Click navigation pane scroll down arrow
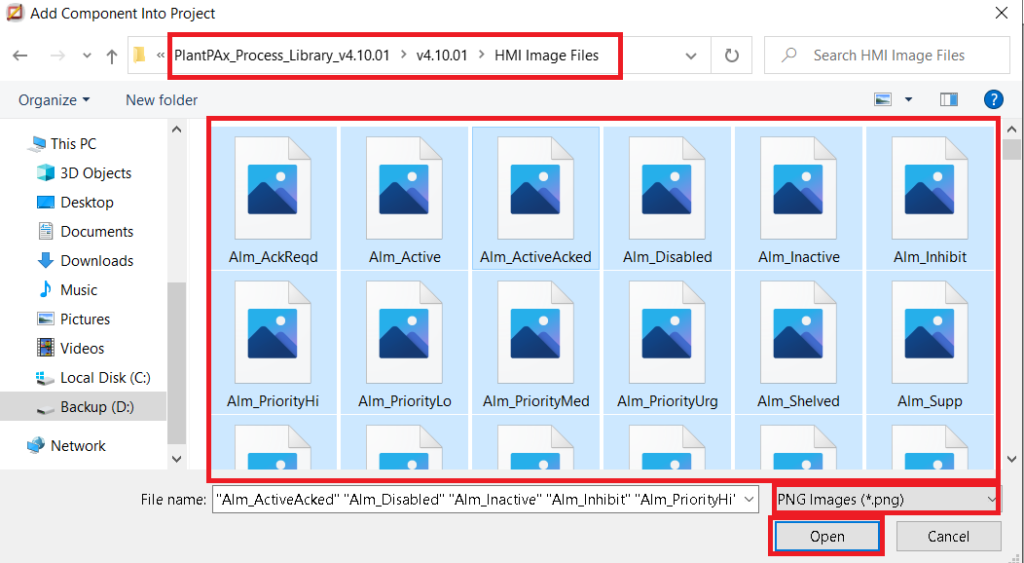Image resolution: width=1024 pixels, height=563 pixels. pos(176,458)
